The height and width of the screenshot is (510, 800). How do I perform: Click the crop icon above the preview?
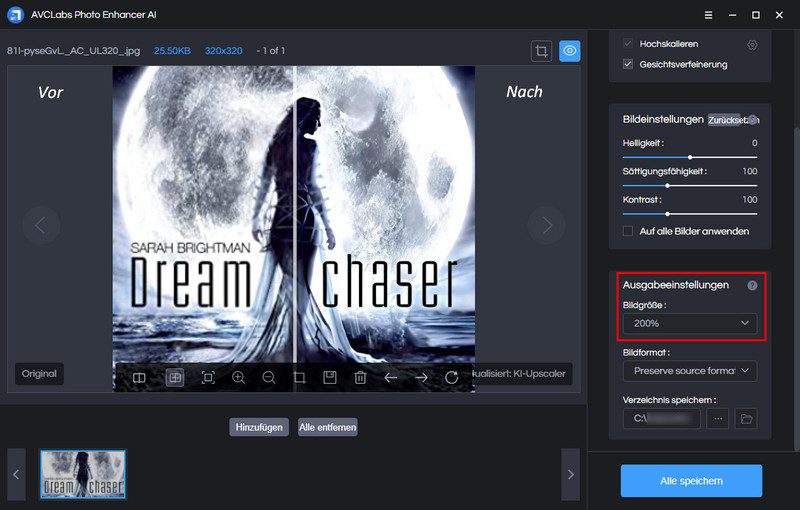pyautogui.click(x=541, y=51)
